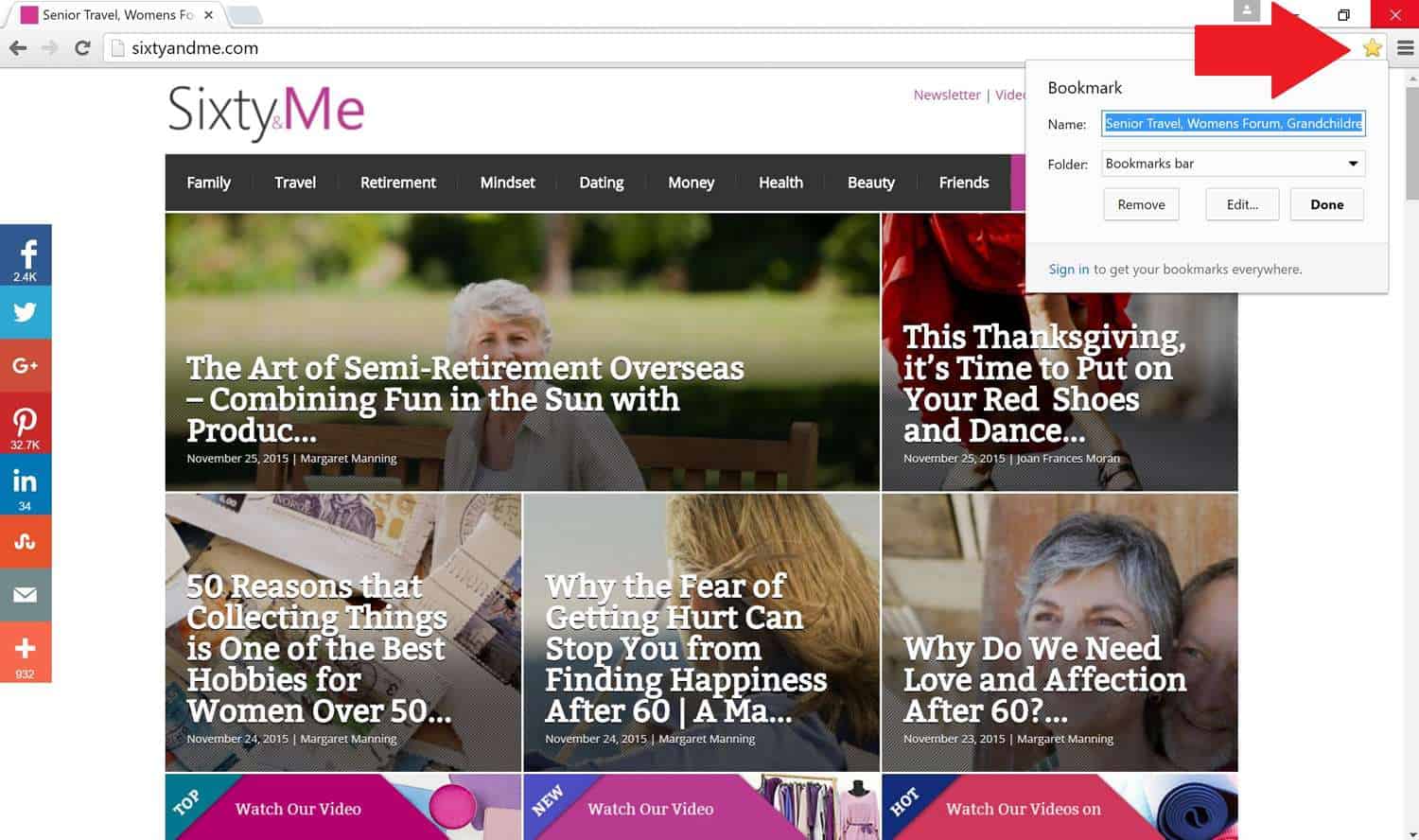Viewport: 1419px width, 840px height.
Task: Click the yellow bookmark star icon
Action: (1372, 48)
